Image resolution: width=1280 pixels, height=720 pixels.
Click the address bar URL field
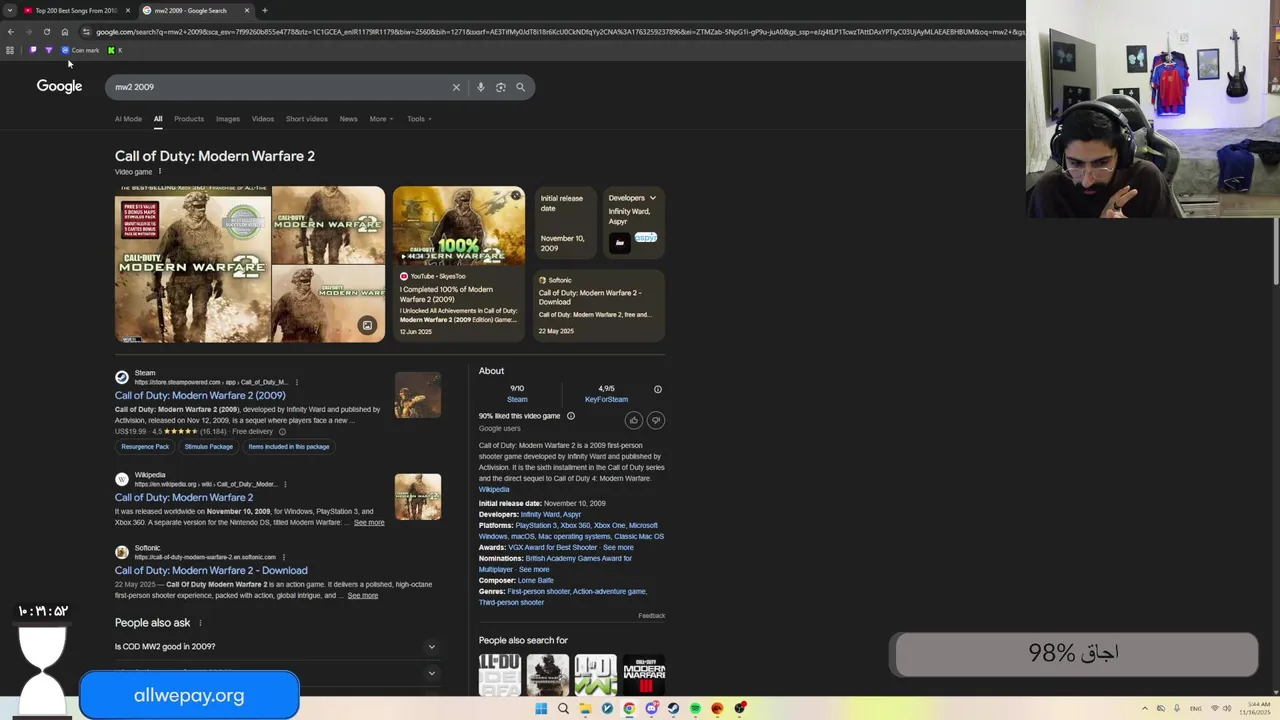pyautogui.click(x=560, y=32)
